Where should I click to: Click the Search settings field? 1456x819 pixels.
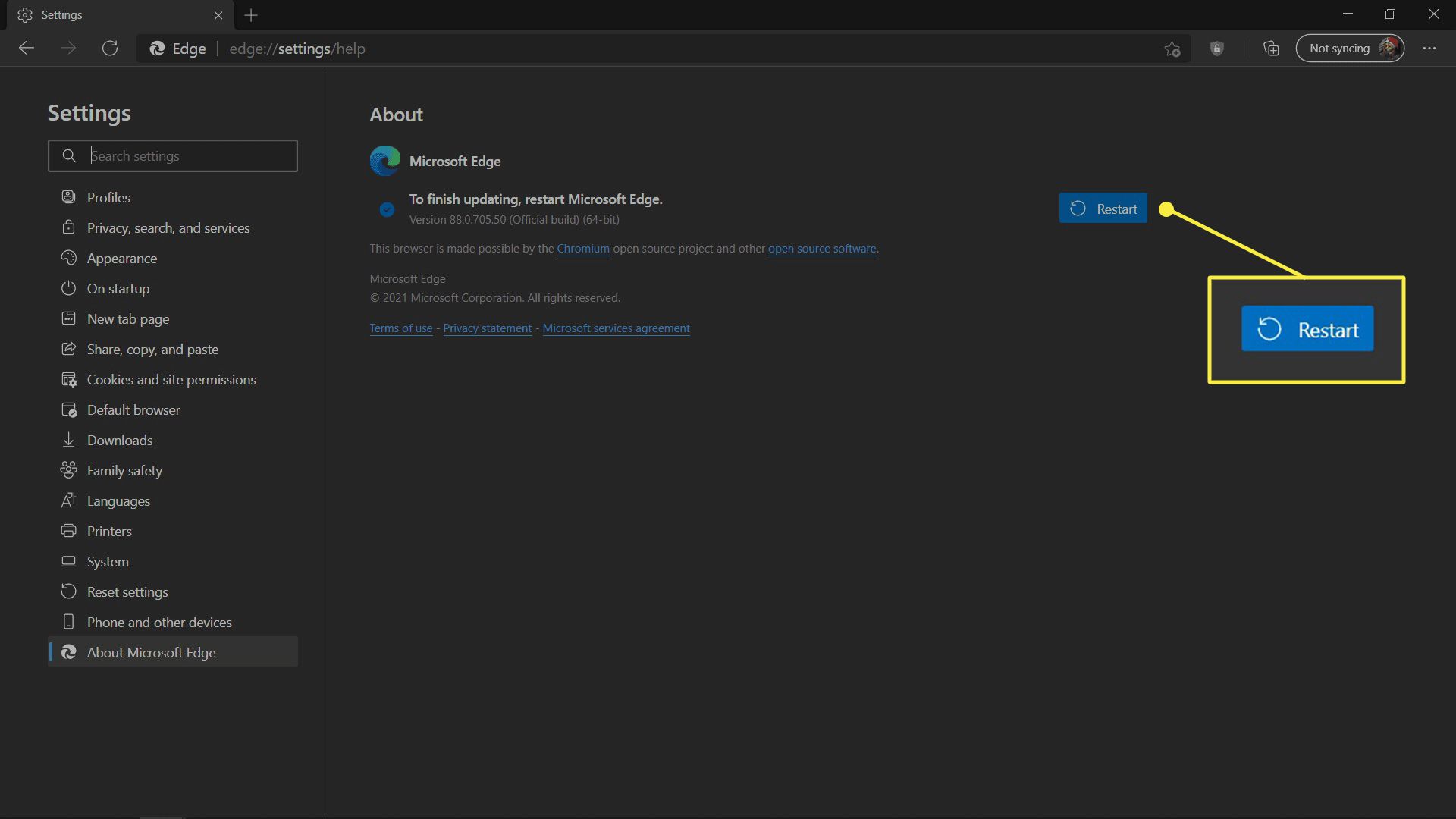[x=173, y=155]
